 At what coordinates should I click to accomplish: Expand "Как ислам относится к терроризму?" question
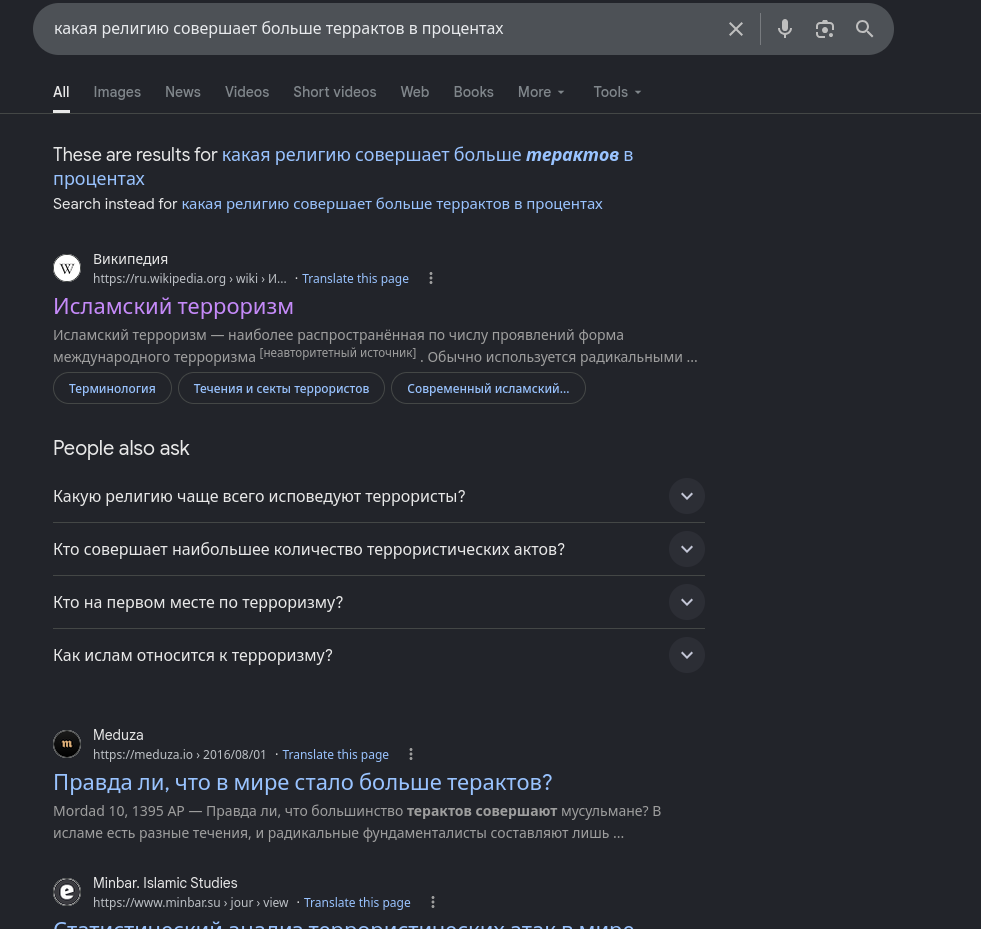379,655
